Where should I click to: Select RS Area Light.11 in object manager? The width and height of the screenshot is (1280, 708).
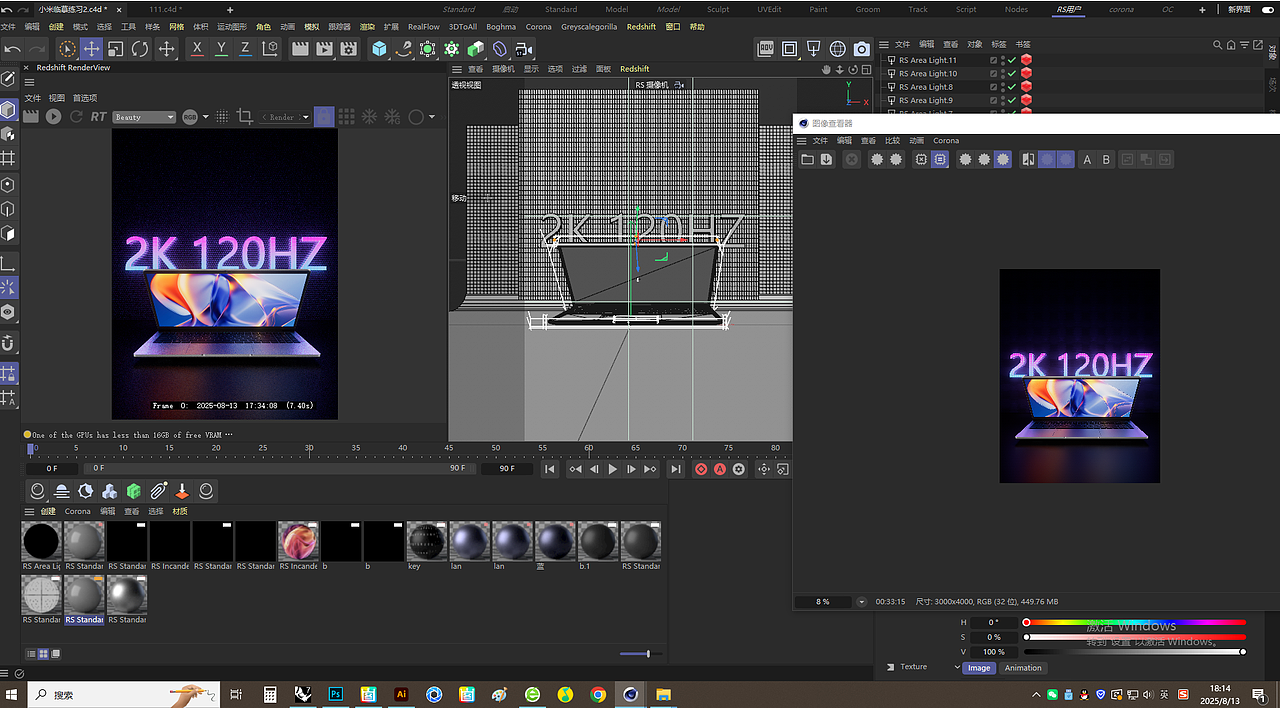(927, 60)
